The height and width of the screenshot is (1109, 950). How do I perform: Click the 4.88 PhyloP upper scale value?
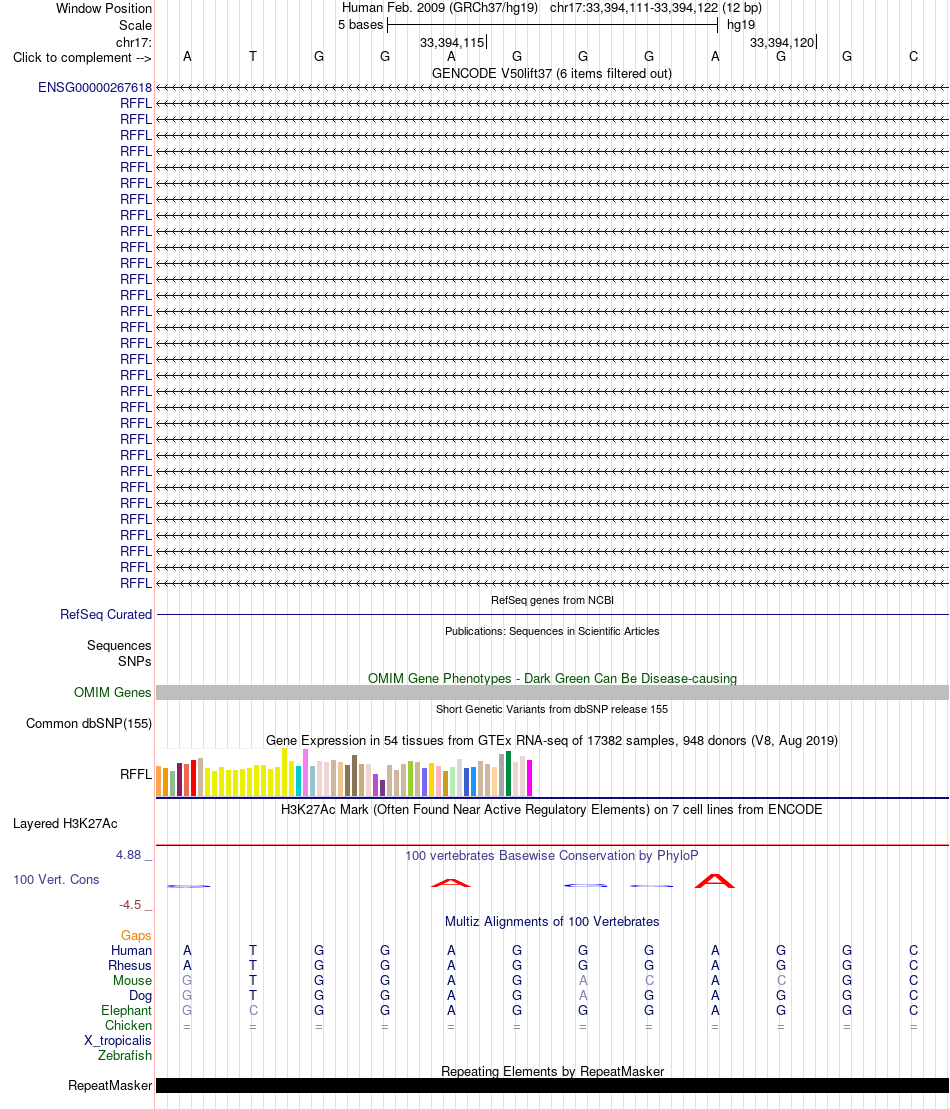pyautogui.click(x=129, y=855)
